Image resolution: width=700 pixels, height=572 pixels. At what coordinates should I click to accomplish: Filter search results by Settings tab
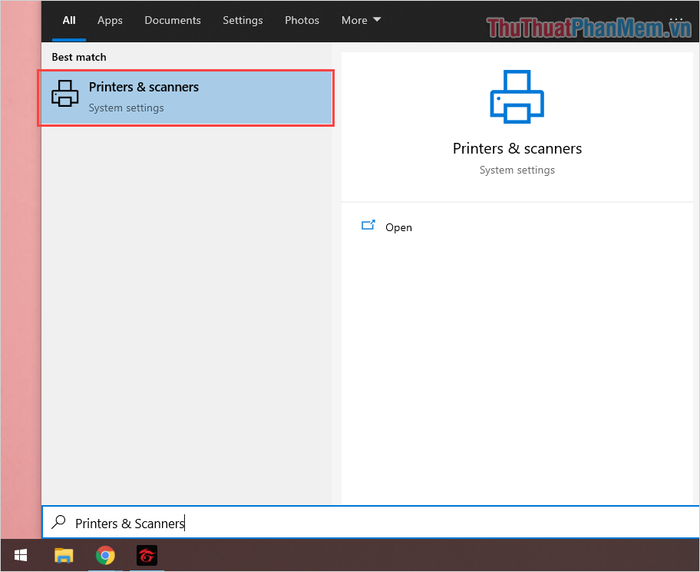pyautogui.click(x=242, y=20)
